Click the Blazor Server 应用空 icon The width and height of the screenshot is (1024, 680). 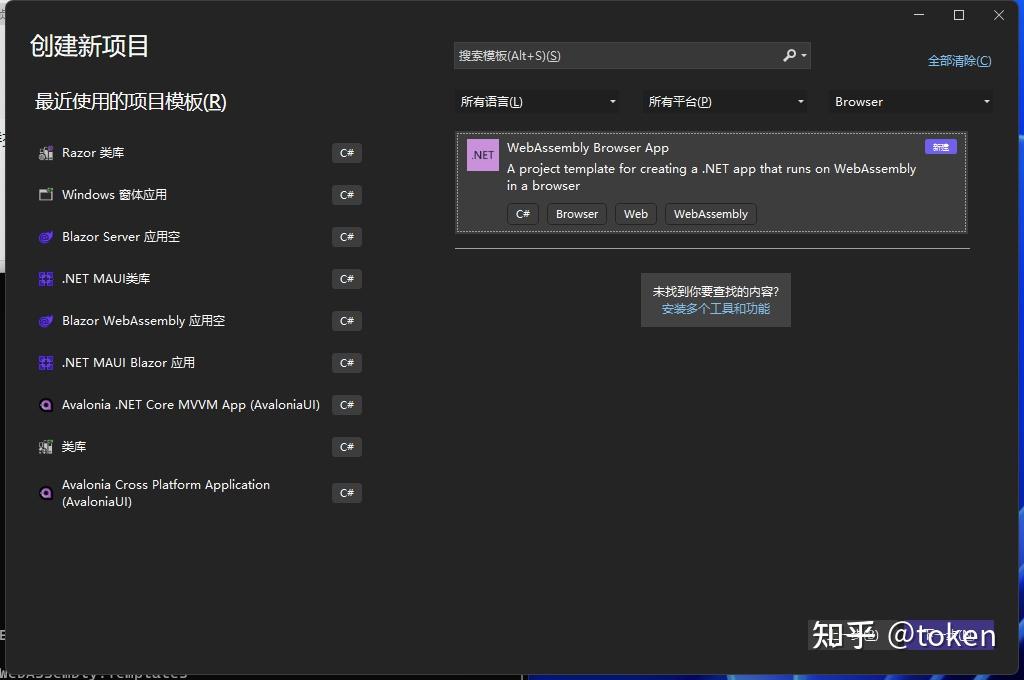(46, 237)
